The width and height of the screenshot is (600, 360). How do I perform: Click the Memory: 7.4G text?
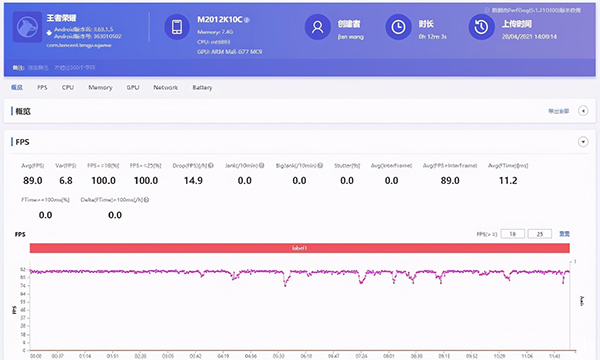tap(215, 32)
